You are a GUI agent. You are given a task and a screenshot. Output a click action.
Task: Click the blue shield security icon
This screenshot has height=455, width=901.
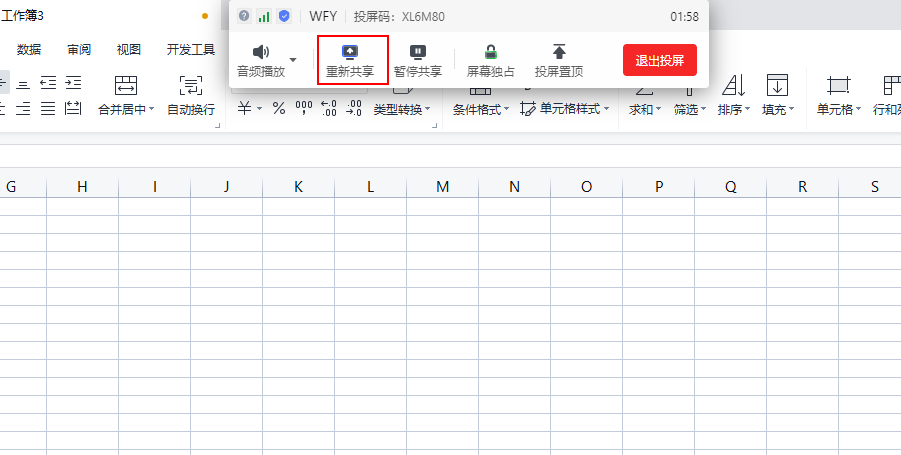[x=284, y=16]
